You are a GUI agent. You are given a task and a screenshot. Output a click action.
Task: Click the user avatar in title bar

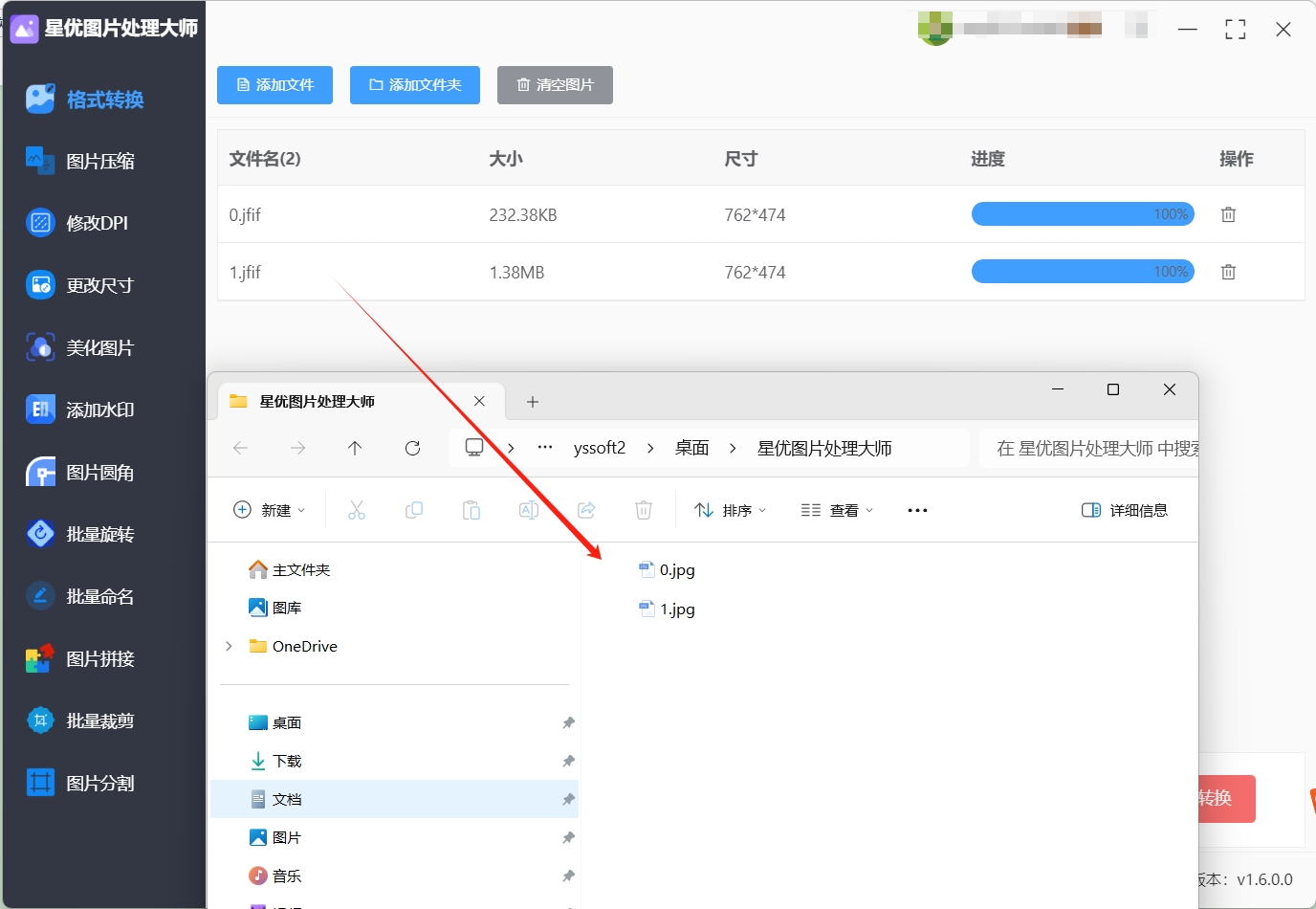click(x=935, y=28)
